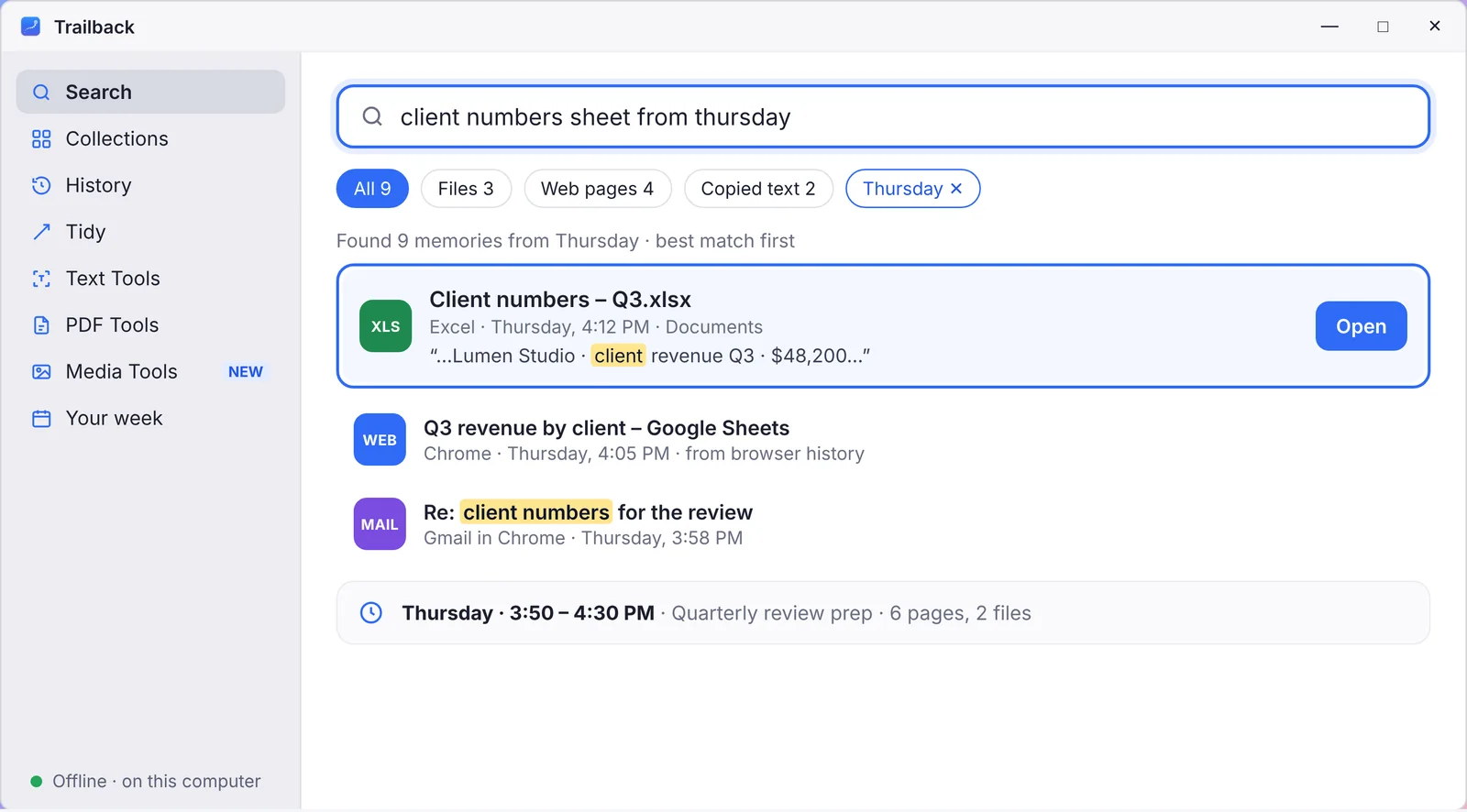Screen dimensions: 1467x812
Task: Click the History clock icon
Action: 41,186
